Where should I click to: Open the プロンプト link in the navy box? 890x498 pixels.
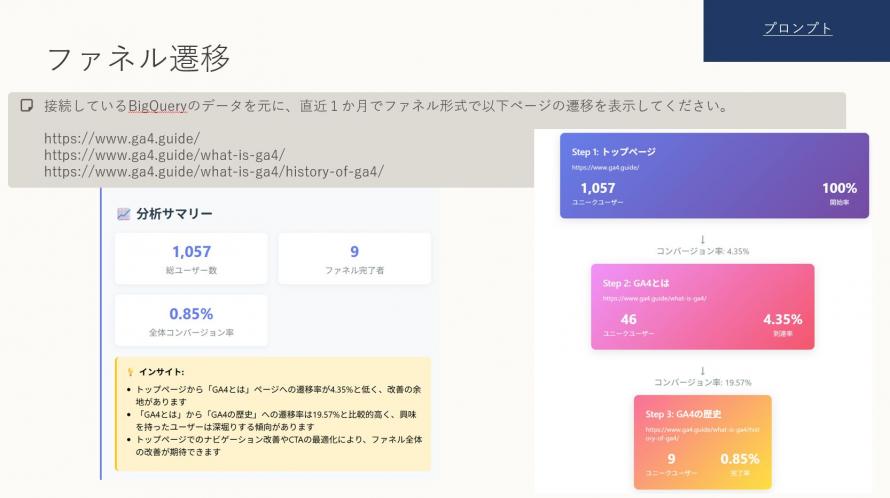click(x=797, y=28)
